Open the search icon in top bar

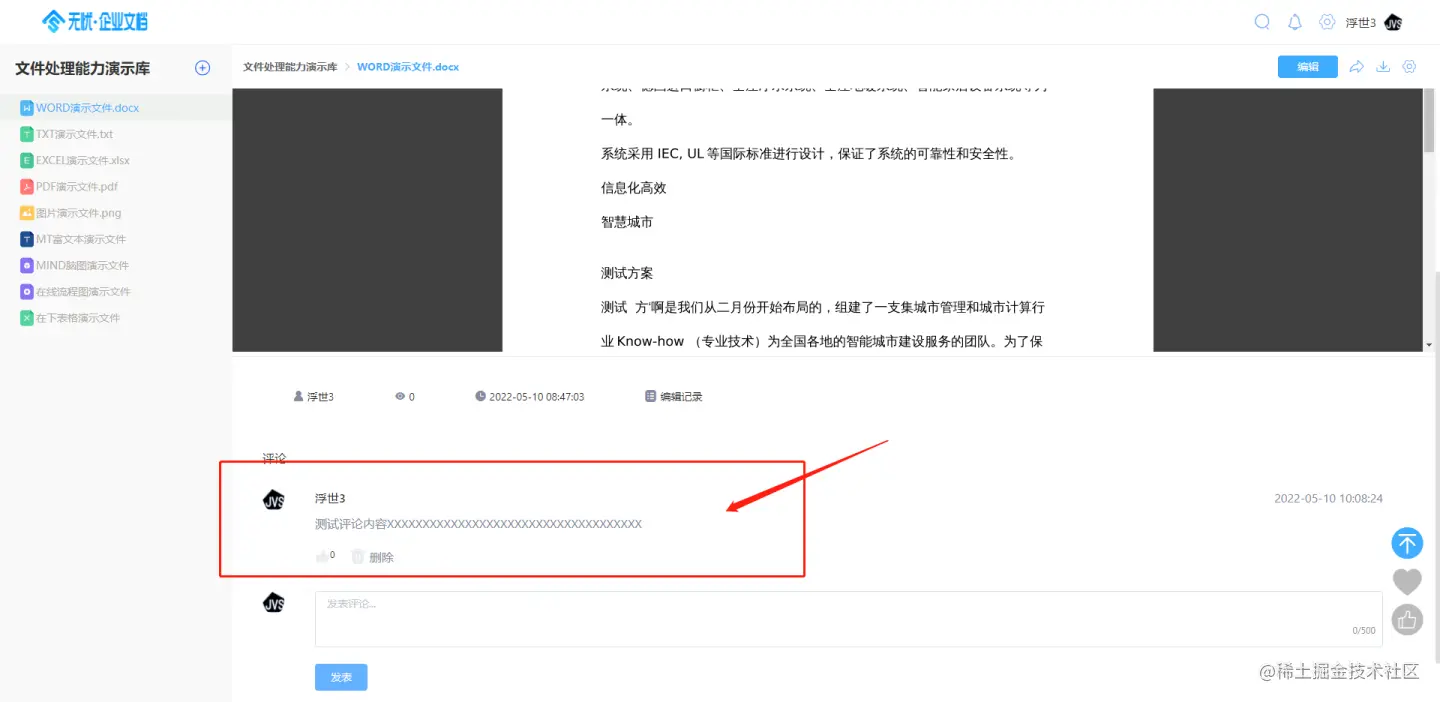1262,22
